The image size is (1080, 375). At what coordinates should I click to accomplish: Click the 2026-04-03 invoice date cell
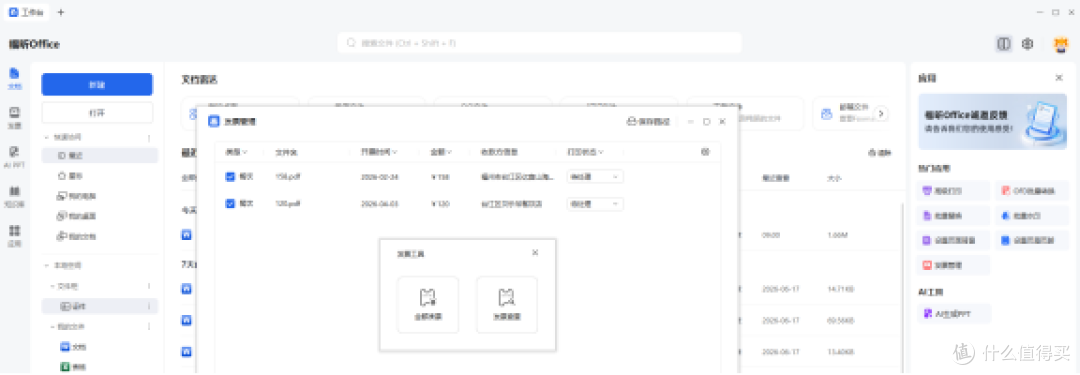tap(379, 204)
